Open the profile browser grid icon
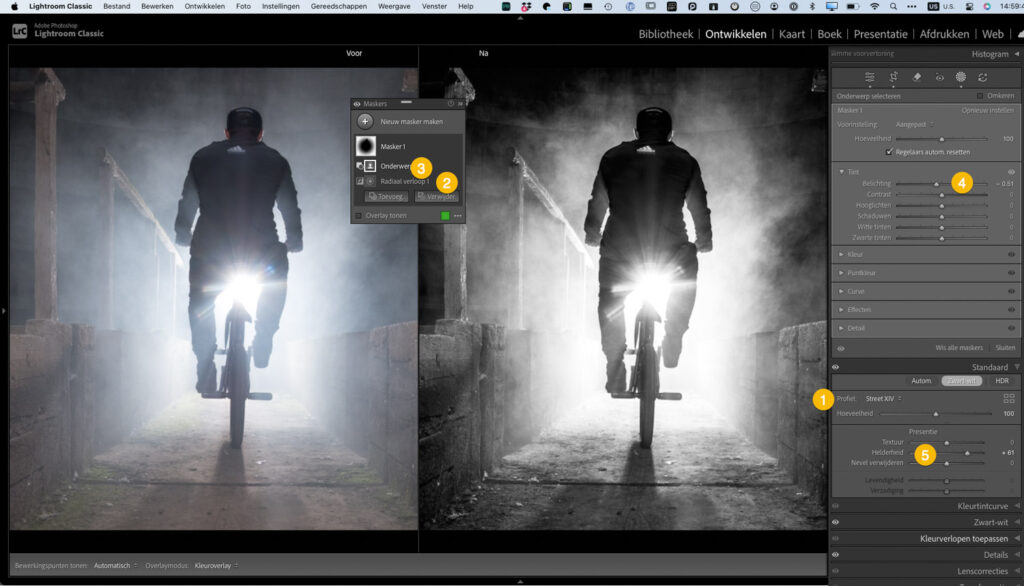The width and height of the screenshot is (1024, 586). [x=1009, y=398]
